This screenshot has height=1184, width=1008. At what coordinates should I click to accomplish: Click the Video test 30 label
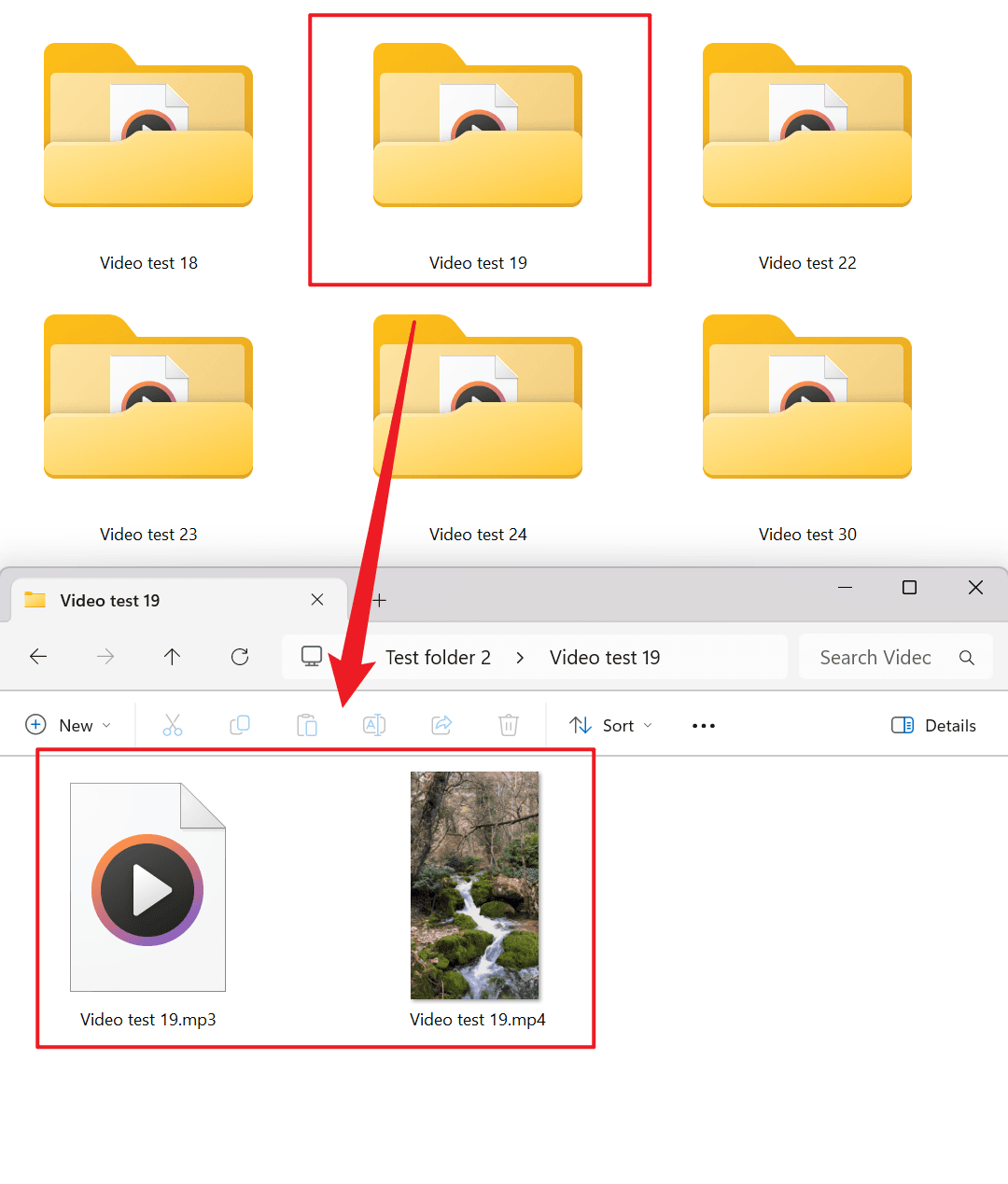coord(807,535)
